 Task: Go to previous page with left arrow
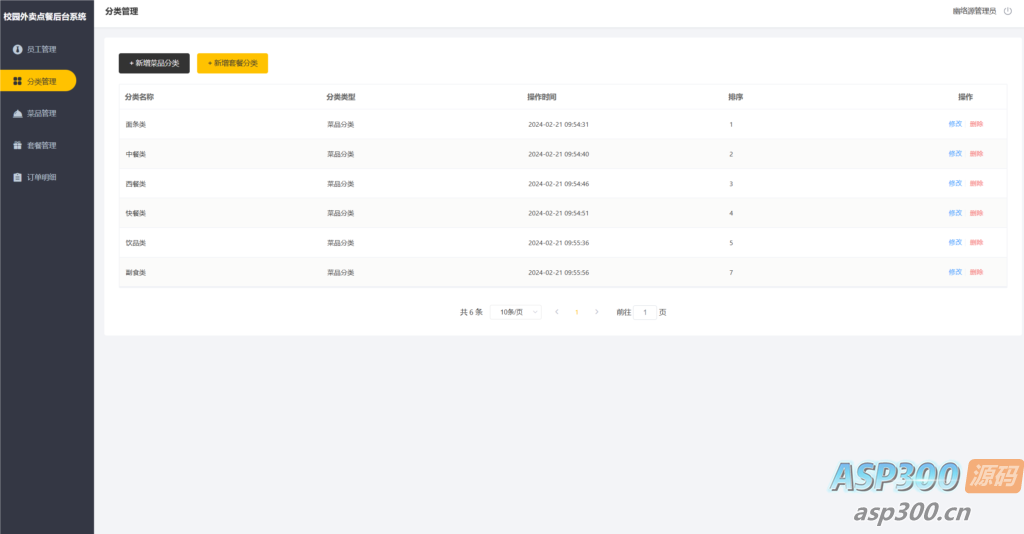(x=557, y=312)
